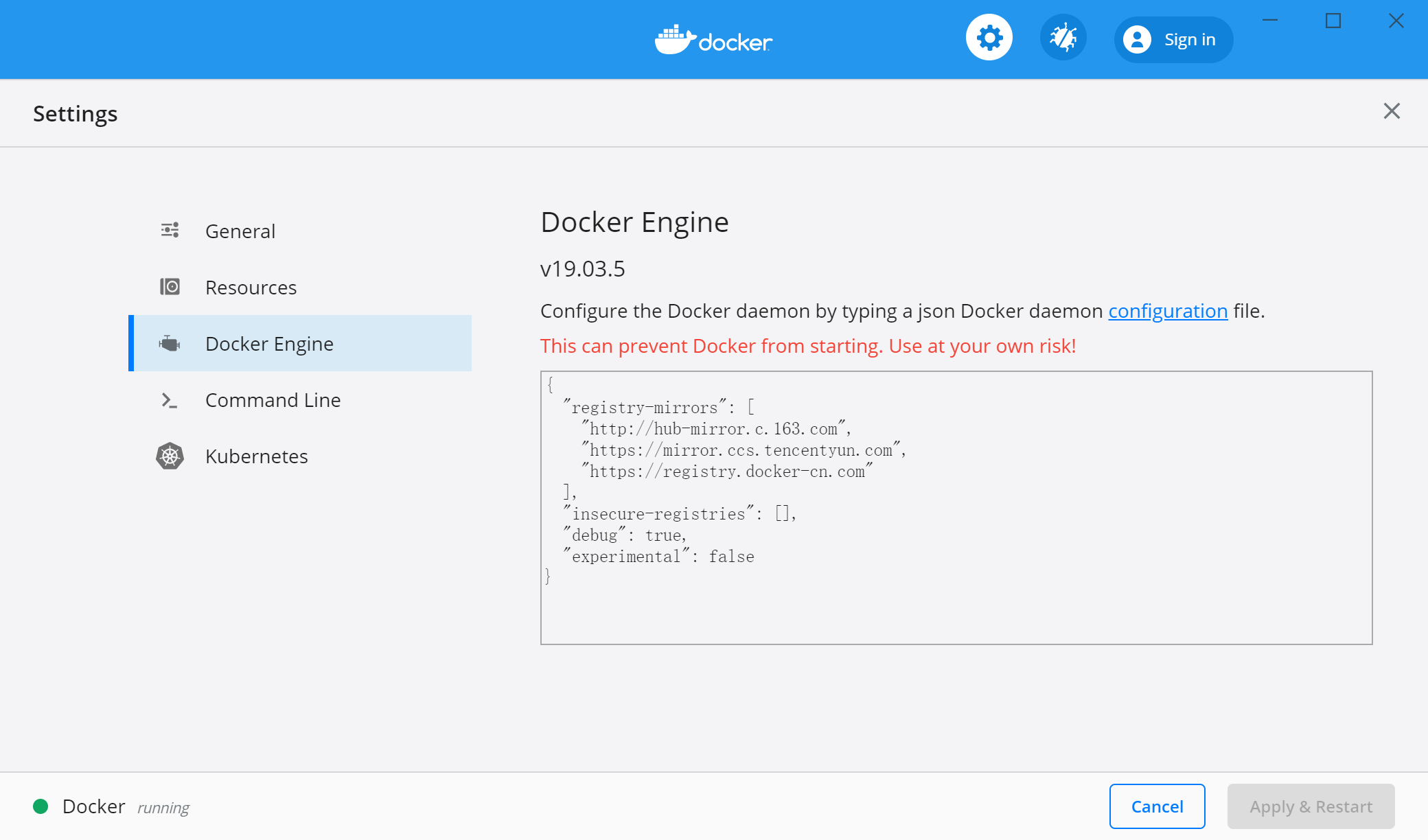Click the registry.docker-cn.com line
Image resolution: width=1428 pixels, height=840 pixels.
[727, 471]
